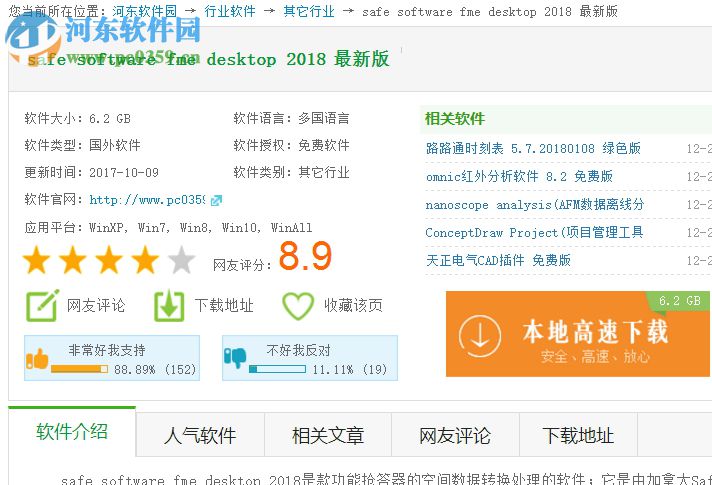Switch to the 软件介绍 tab
712x485 pixels.
point(72,431)
